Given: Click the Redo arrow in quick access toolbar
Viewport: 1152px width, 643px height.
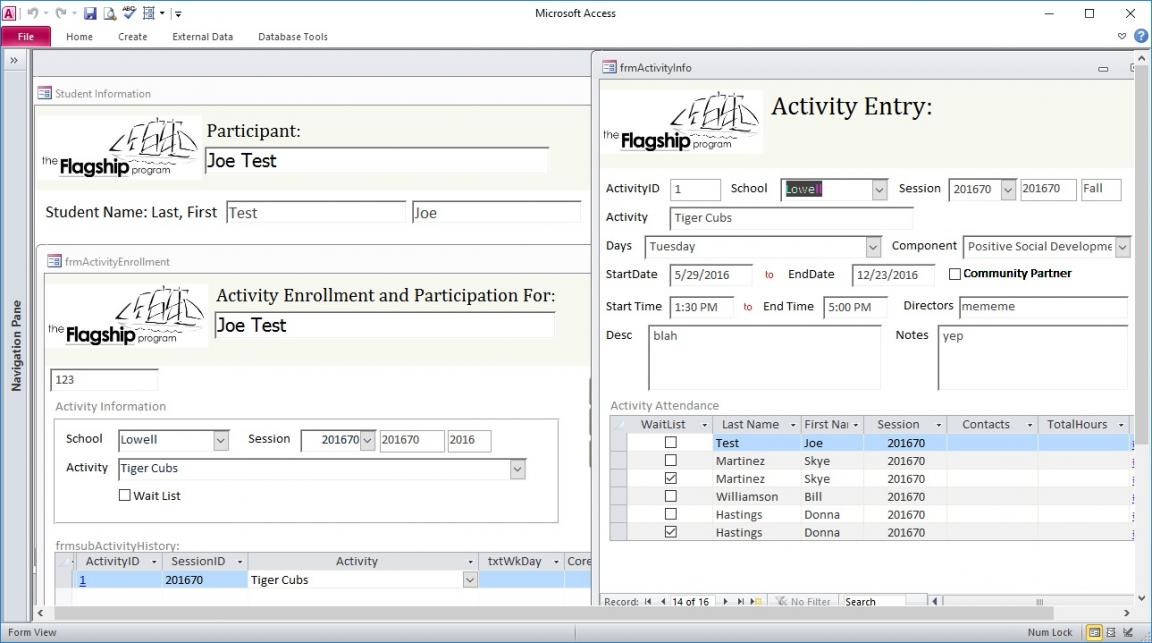Looking at the screenshot, I should (x=61, y=13).
